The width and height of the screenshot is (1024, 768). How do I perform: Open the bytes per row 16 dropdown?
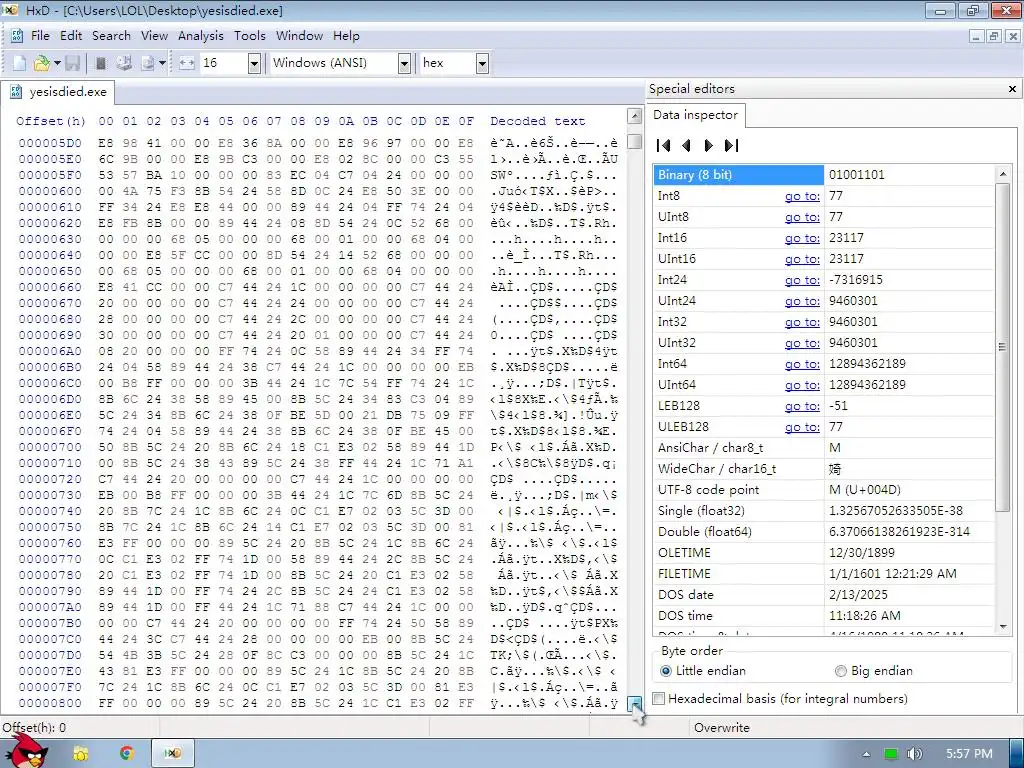[255, 63]
